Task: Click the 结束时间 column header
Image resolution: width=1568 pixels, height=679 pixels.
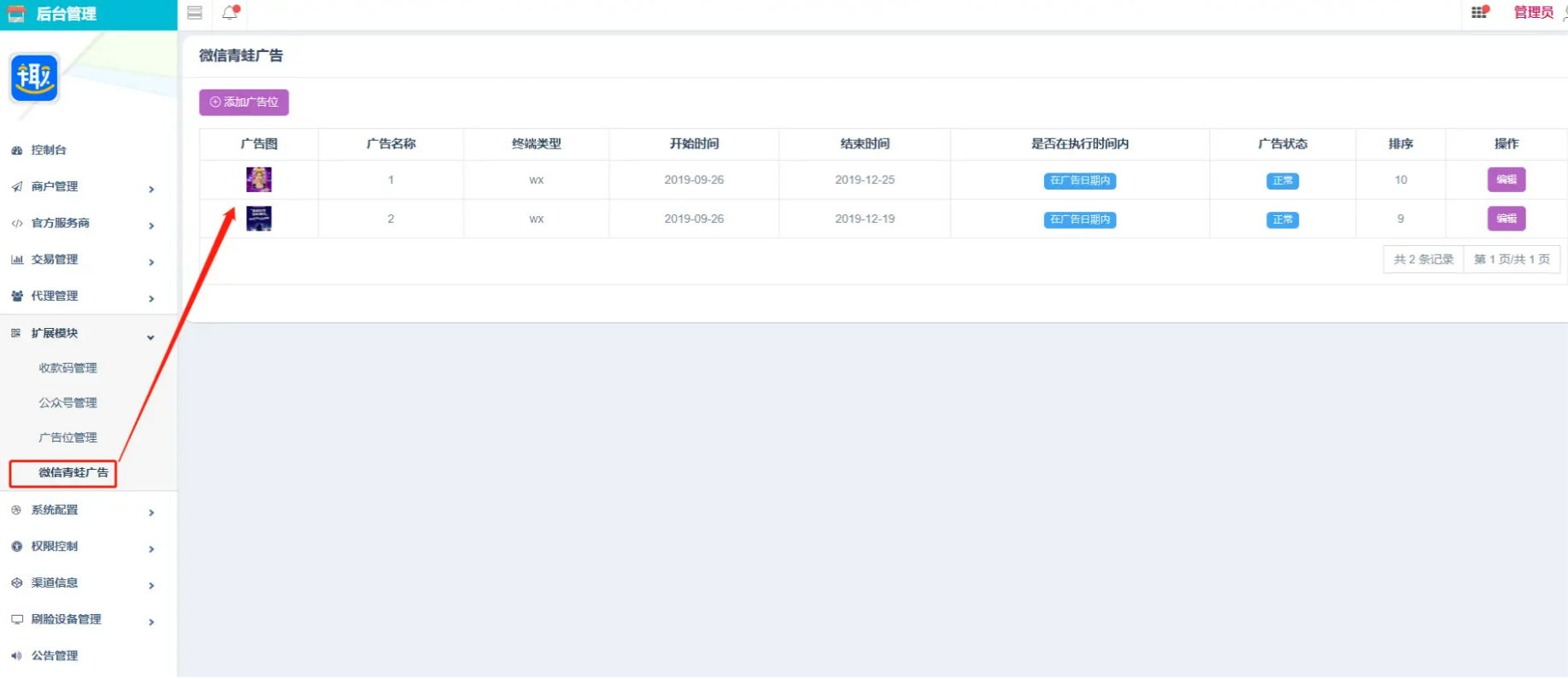Action: pyautogui.click(x=865, y=143)
